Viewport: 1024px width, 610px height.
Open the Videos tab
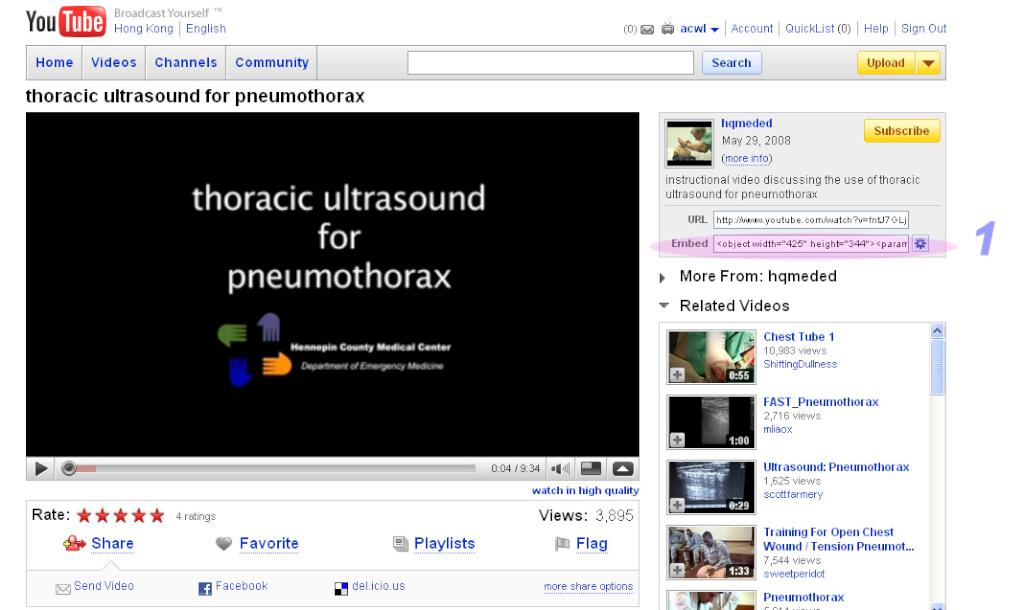pos(114,63)
